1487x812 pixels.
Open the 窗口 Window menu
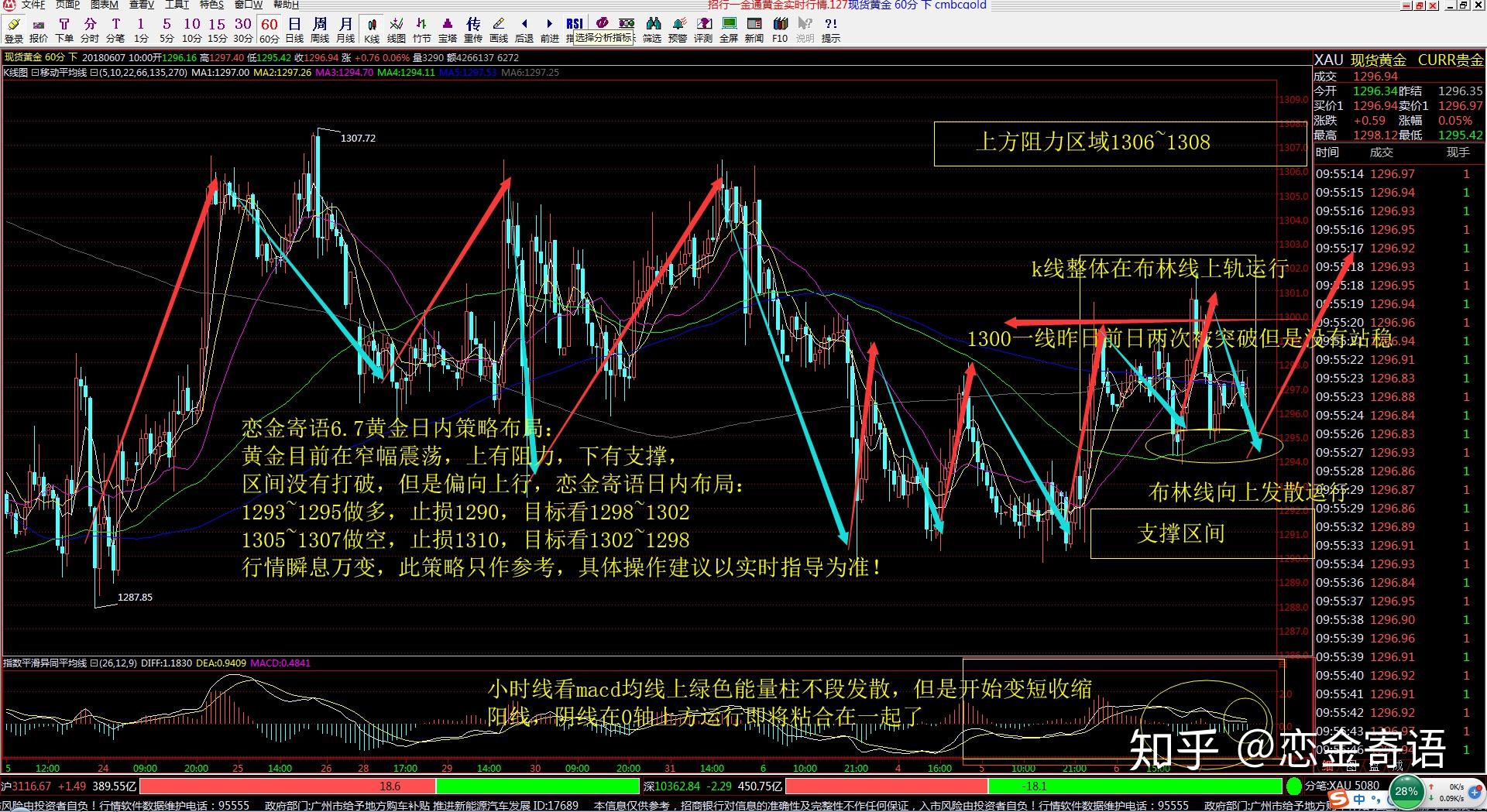pos(249,5)
